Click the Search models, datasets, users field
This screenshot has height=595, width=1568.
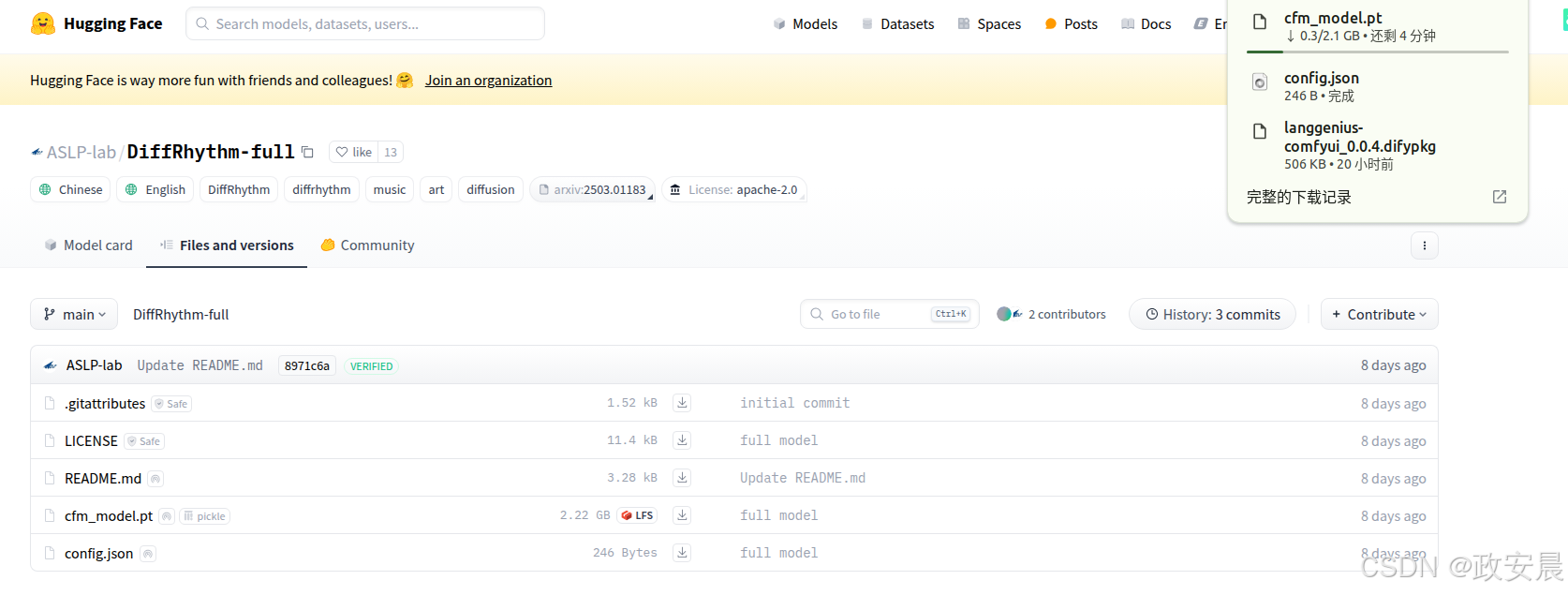[365, 23]
